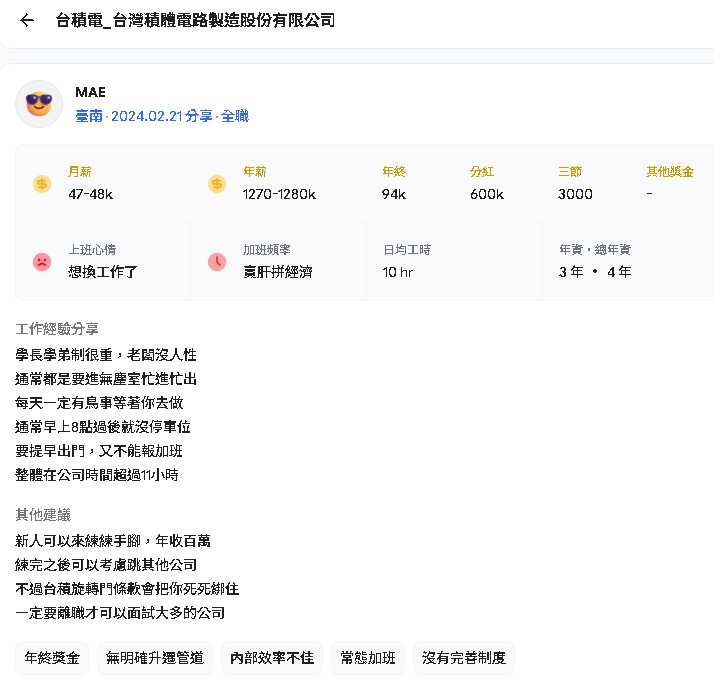Click three-festival bonus value 3000
Image resolution: width=714 pixels, height=683 pixels.
click(575, 194)
